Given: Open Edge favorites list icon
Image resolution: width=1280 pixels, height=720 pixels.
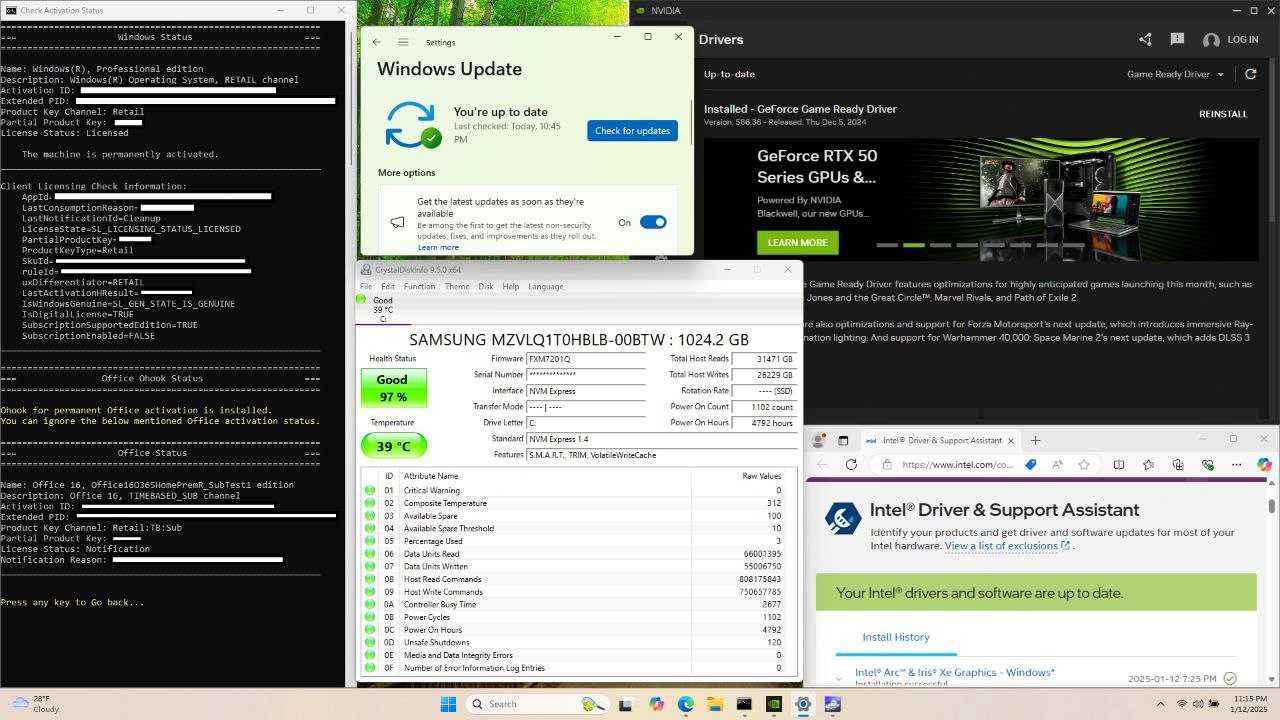Looking at the screenshot, I should point(1148,464).
